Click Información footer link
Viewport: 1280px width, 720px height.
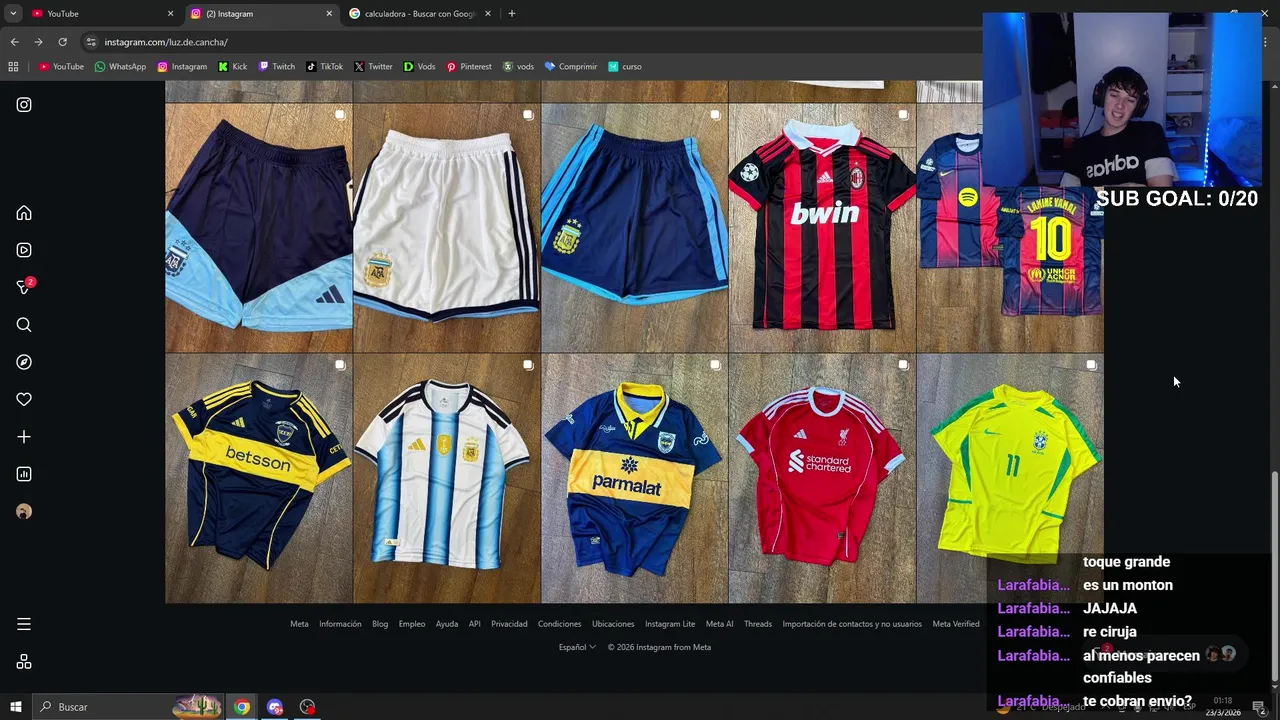tap(340, 624)
